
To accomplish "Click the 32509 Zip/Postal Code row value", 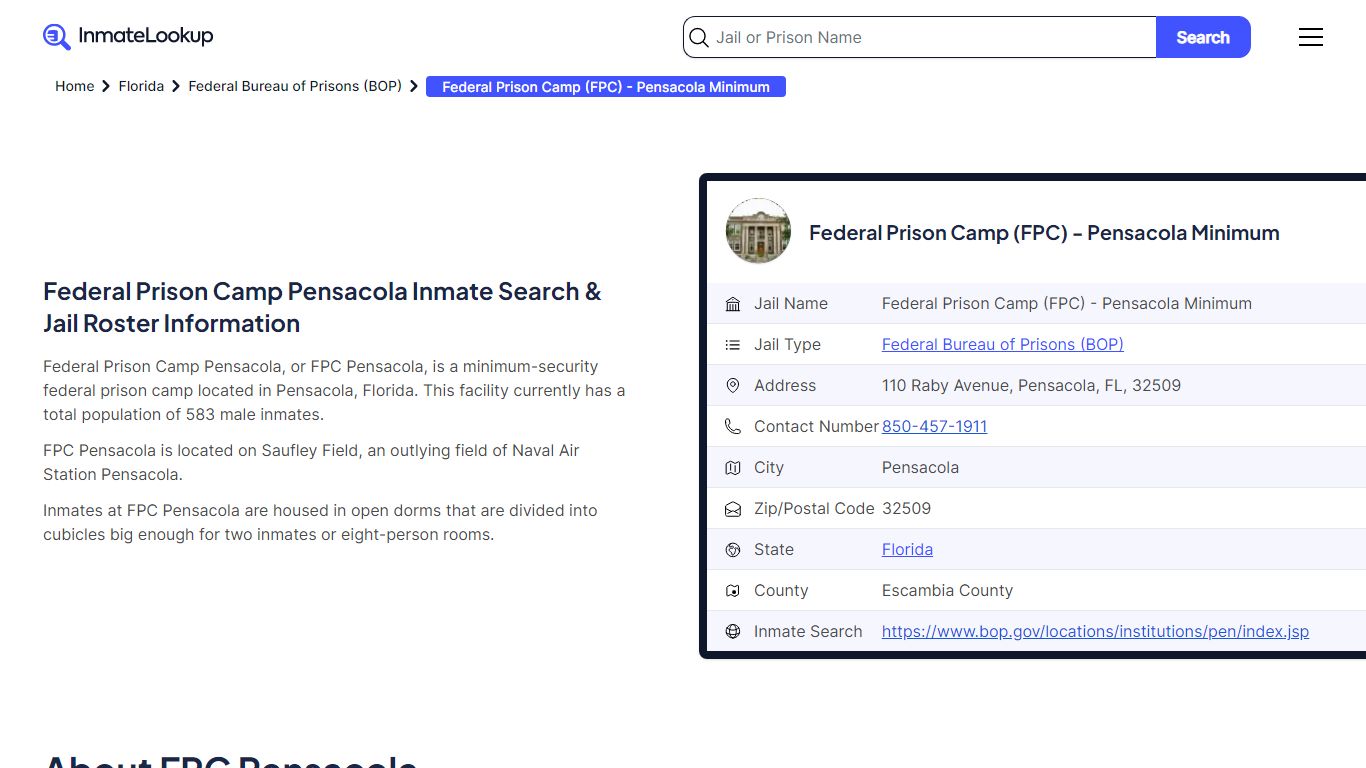I will click(x=906, y=509).
